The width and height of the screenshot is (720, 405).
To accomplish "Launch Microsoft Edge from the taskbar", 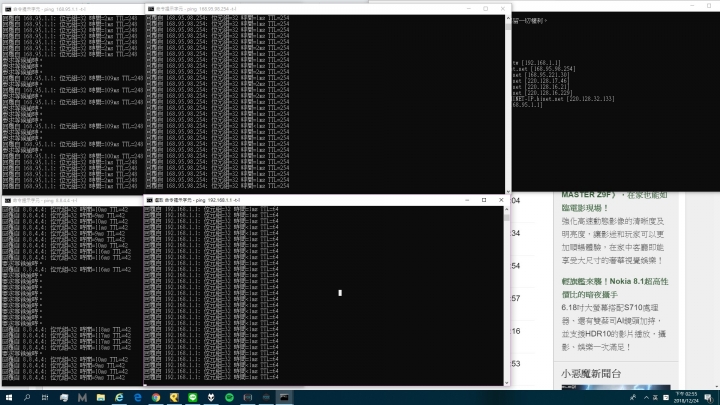I will tap(137, 397).
